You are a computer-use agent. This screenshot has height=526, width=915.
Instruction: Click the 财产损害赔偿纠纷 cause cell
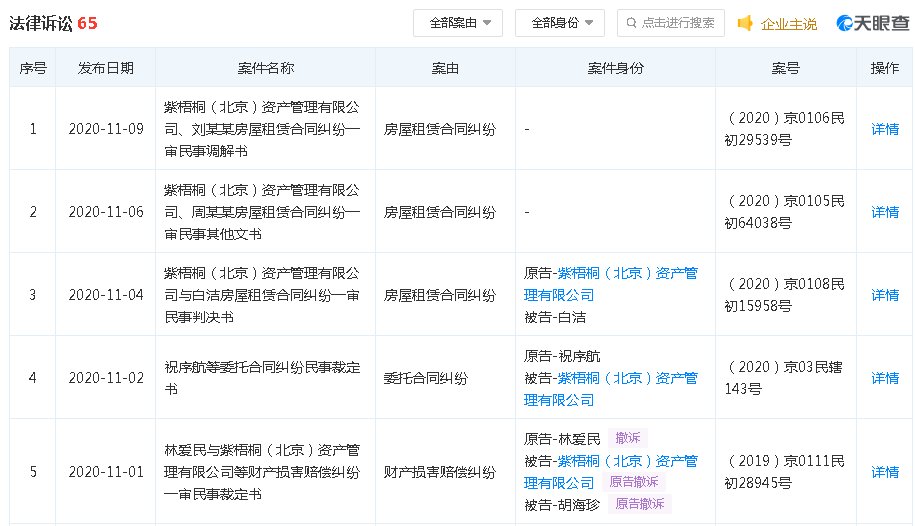439,472
